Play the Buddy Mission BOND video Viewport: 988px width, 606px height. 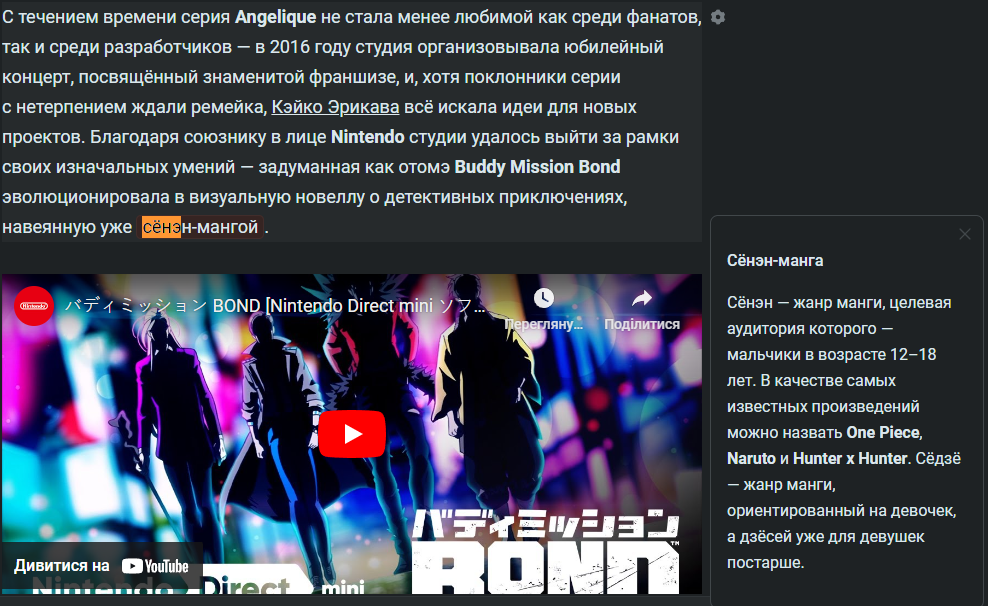tap(352, 434)
